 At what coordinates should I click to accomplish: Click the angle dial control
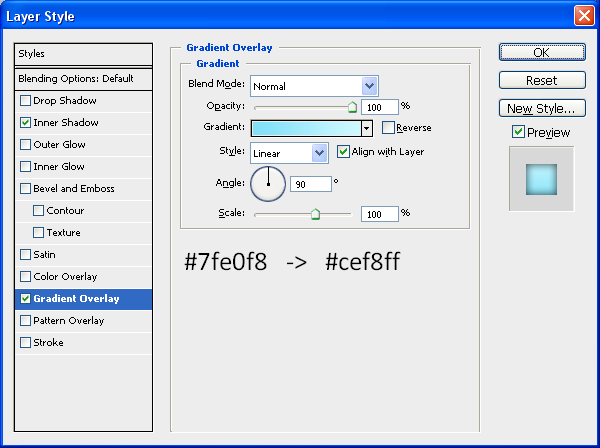[268, 184]
